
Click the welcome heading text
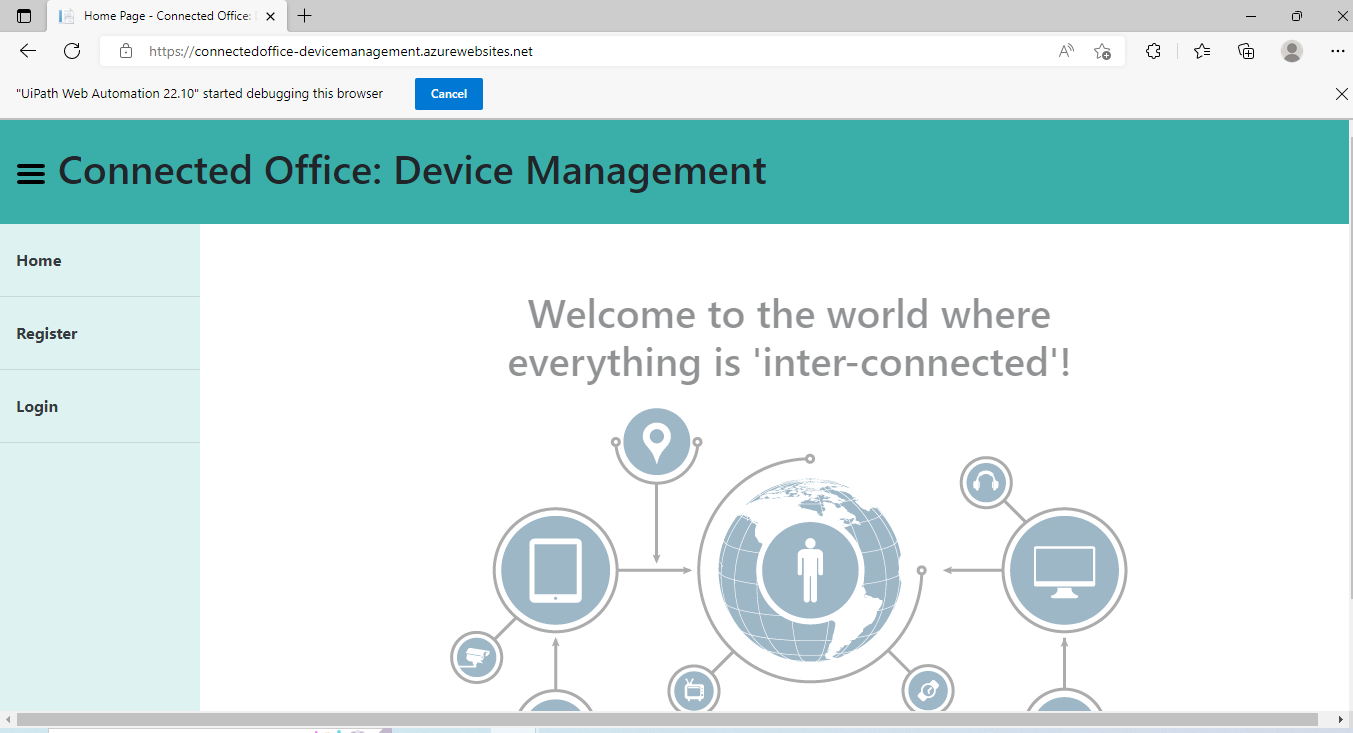pyautogui.click(x=789, y=338)
